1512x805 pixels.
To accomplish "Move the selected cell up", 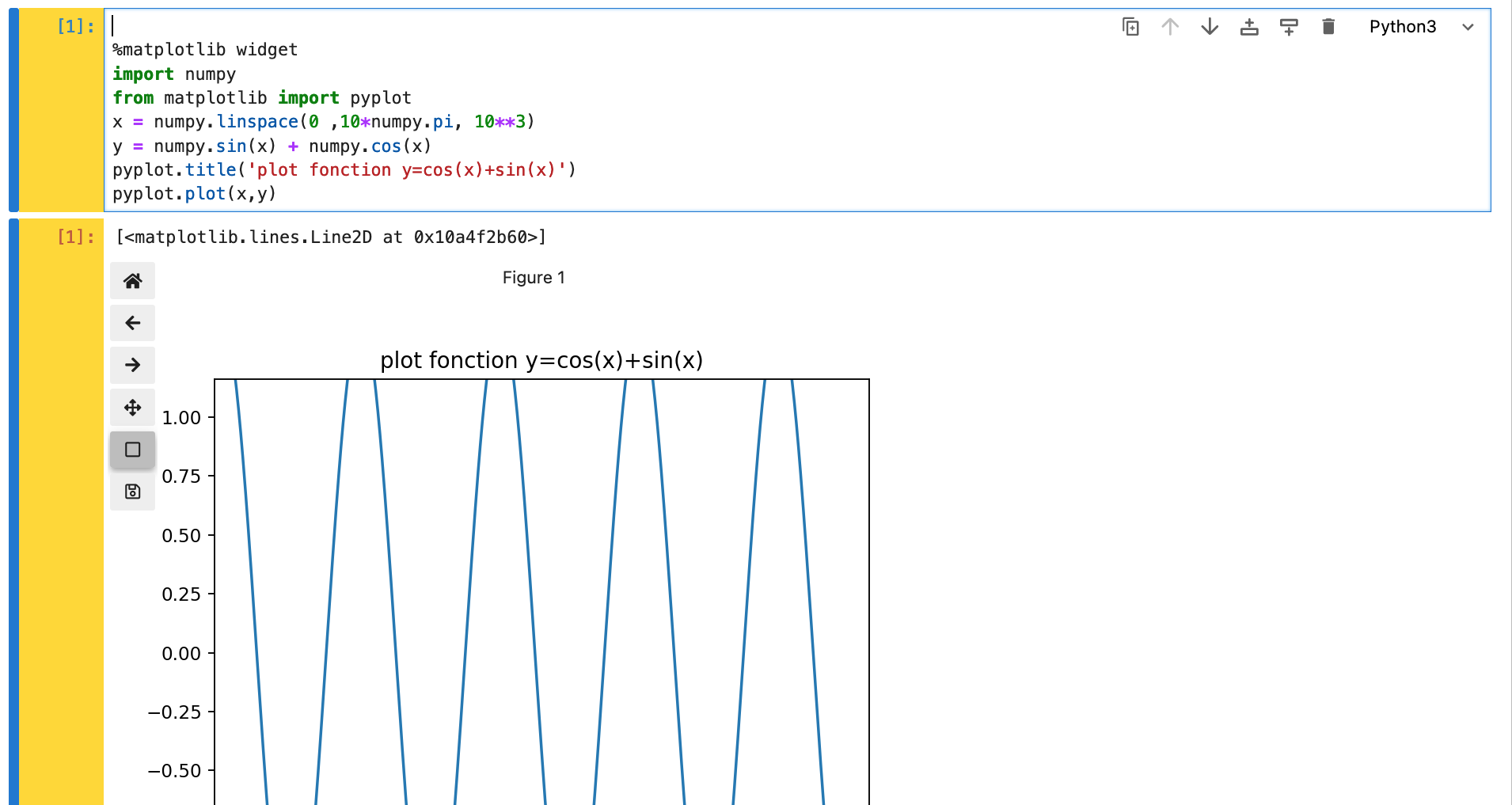I will pos(1170,26).
